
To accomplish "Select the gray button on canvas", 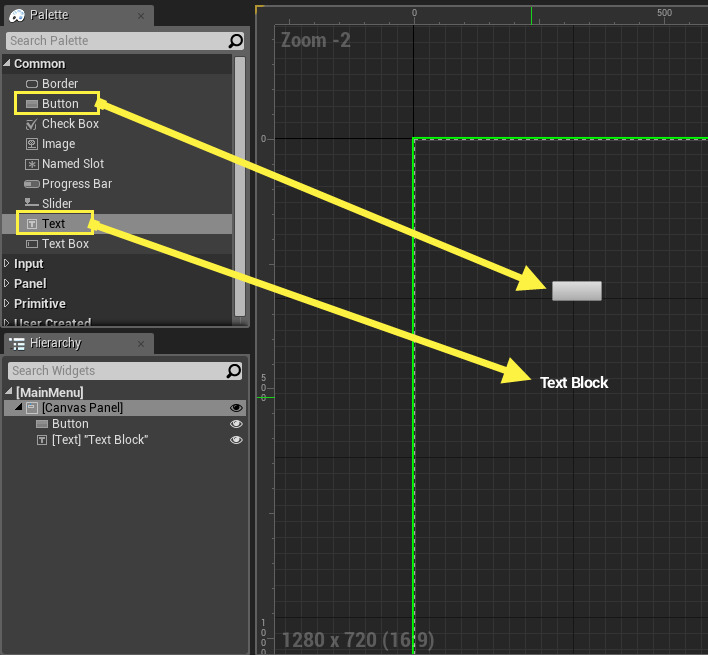I will (x=577, y=291).
